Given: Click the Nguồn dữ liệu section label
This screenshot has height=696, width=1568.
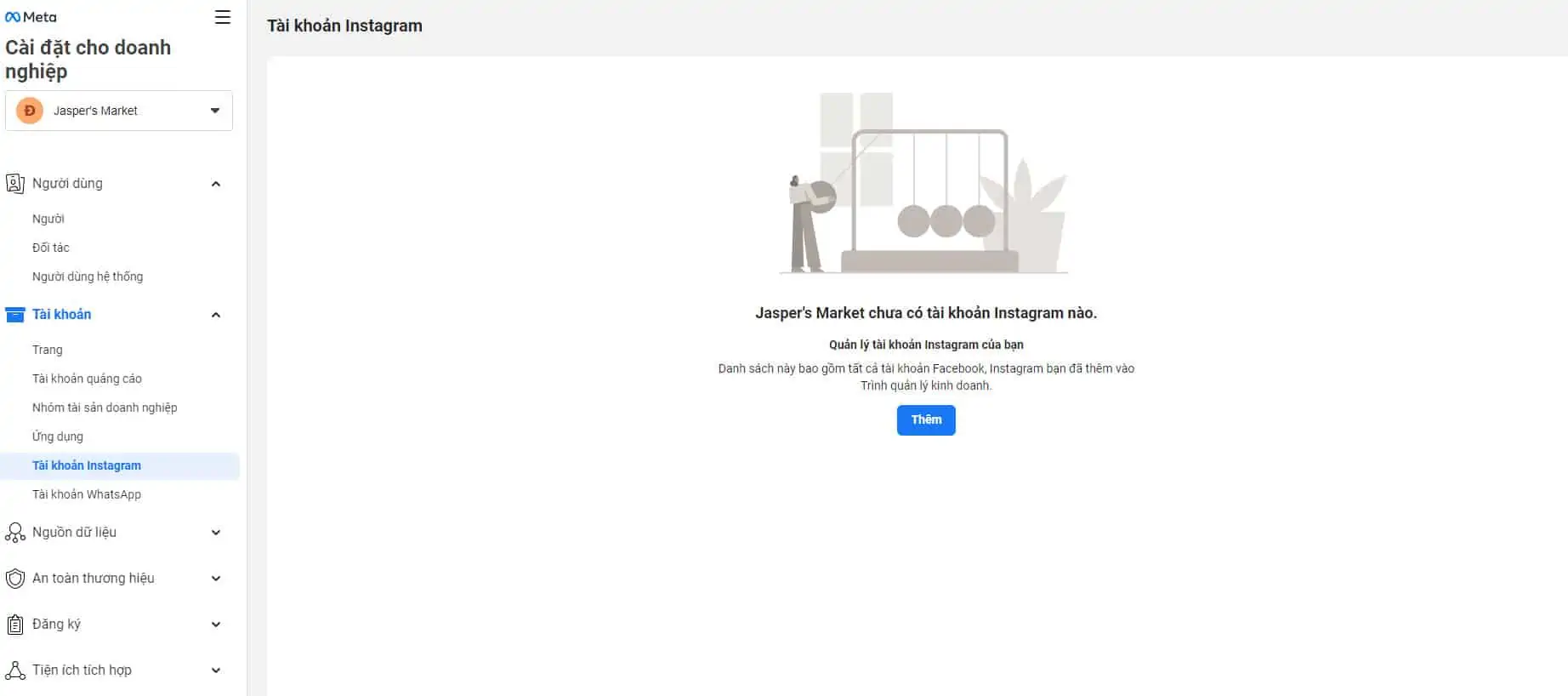Looking at the screenshot, I should pos(74,532).
